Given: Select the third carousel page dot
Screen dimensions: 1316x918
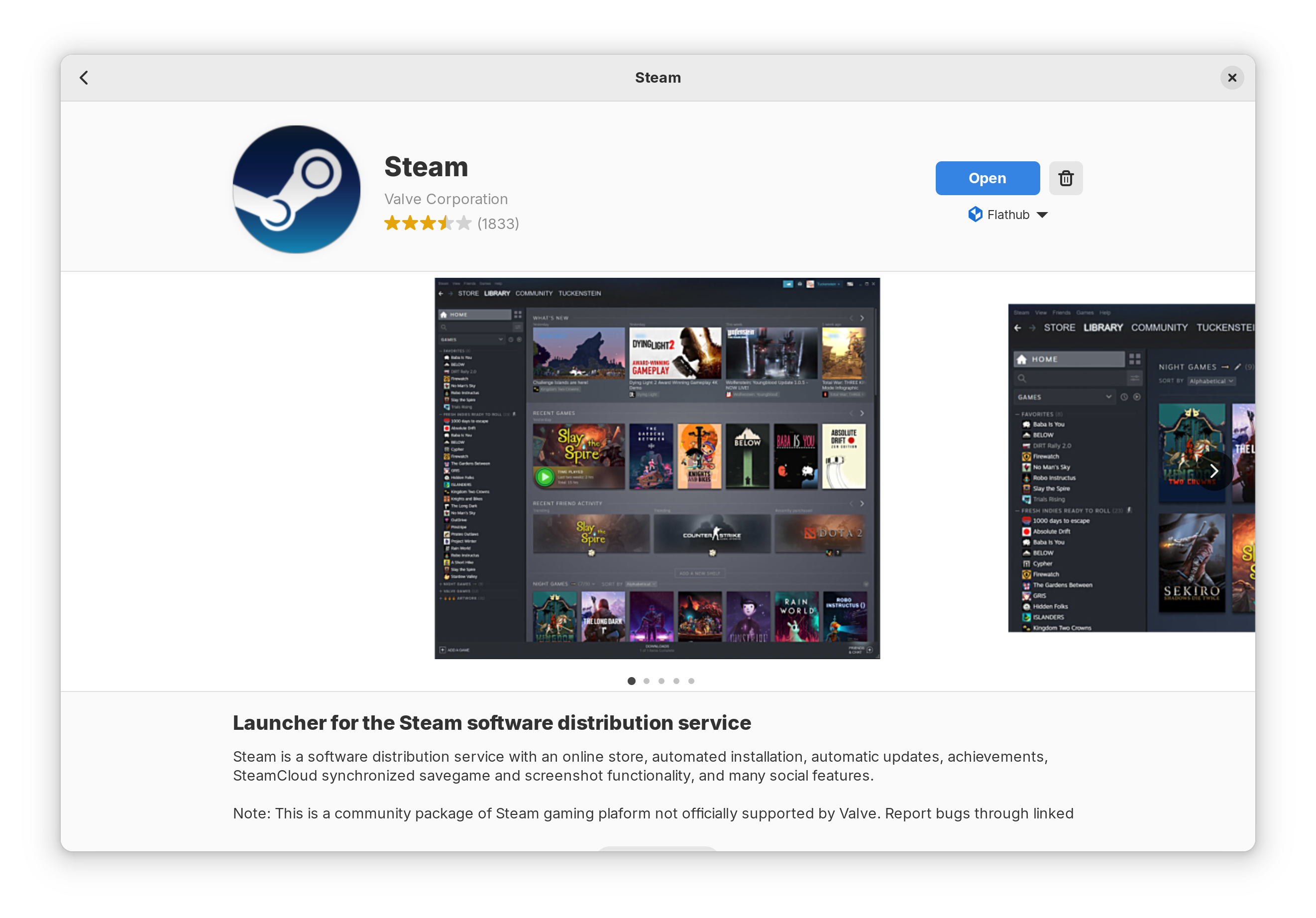Looking at the screenshot, I should (x=661, y=681).
